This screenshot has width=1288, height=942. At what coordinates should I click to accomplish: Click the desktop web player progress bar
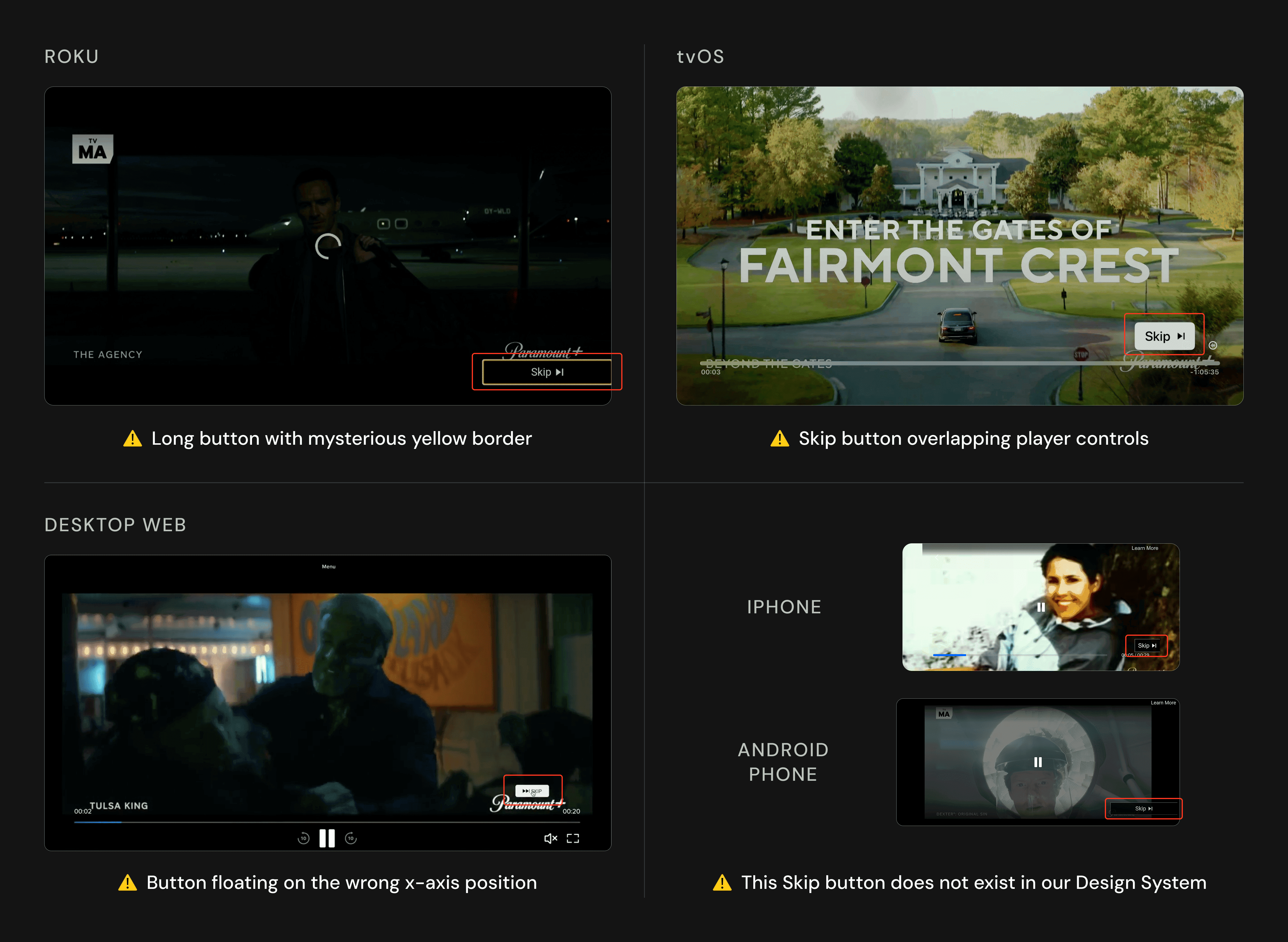[327, 822]
